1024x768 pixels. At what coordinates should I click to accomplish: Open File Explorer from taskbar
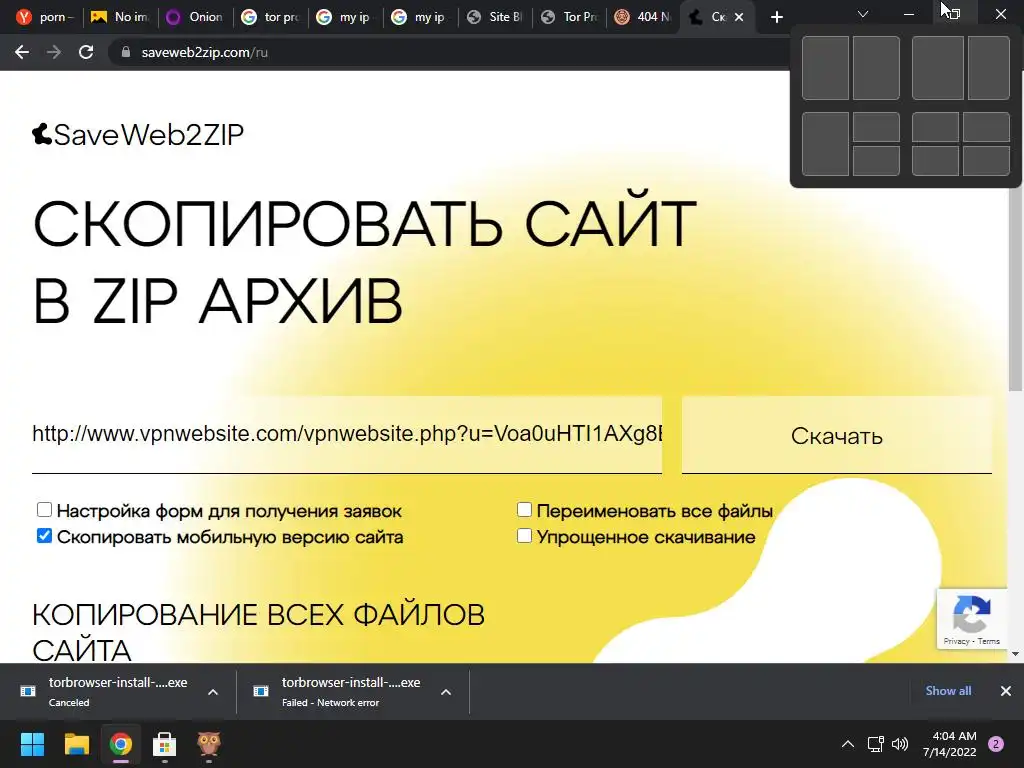(x=76, y=744)
